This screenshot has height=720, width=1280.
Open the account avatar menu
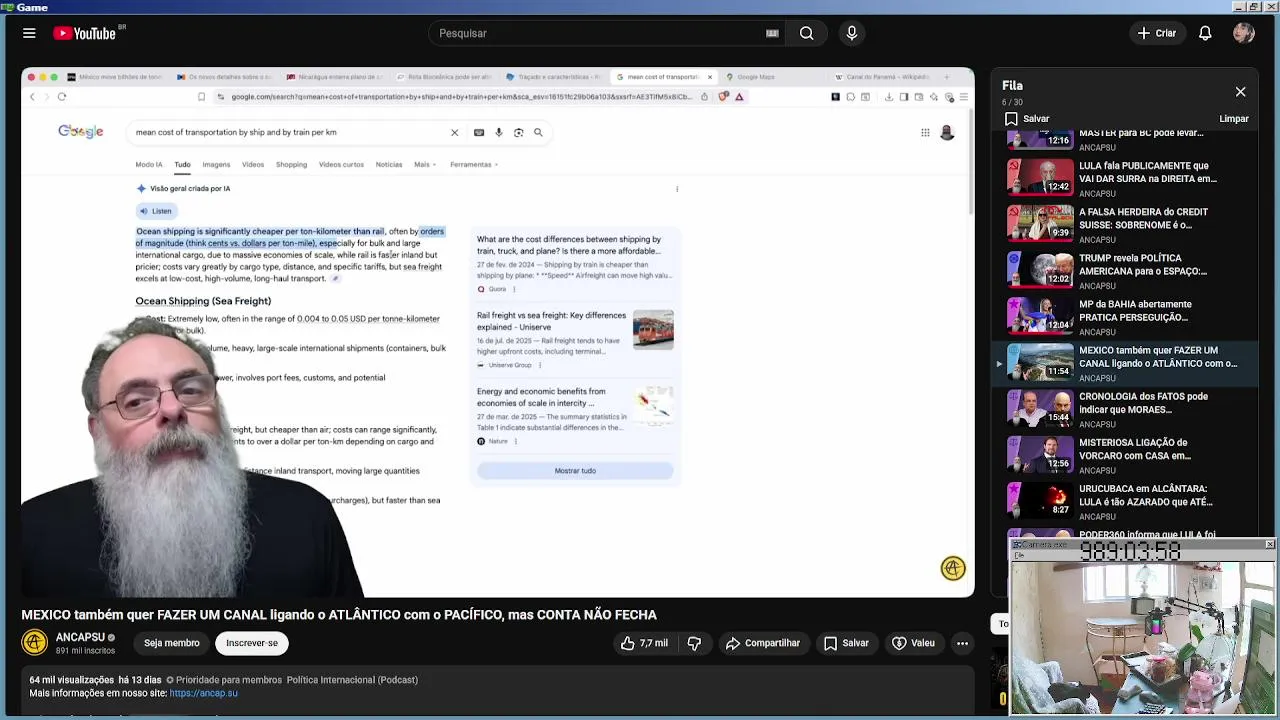pos(1244,33)
